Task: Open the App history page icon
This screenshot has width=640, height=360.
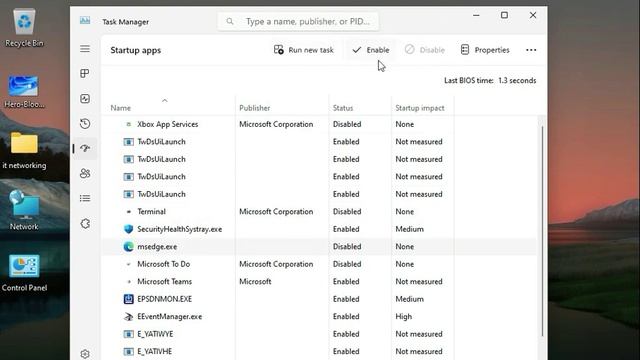Action: [x=85, y=124]
